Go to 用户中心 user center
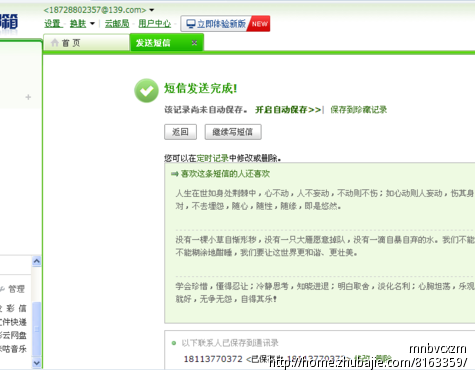 click(x=155, y=24)
